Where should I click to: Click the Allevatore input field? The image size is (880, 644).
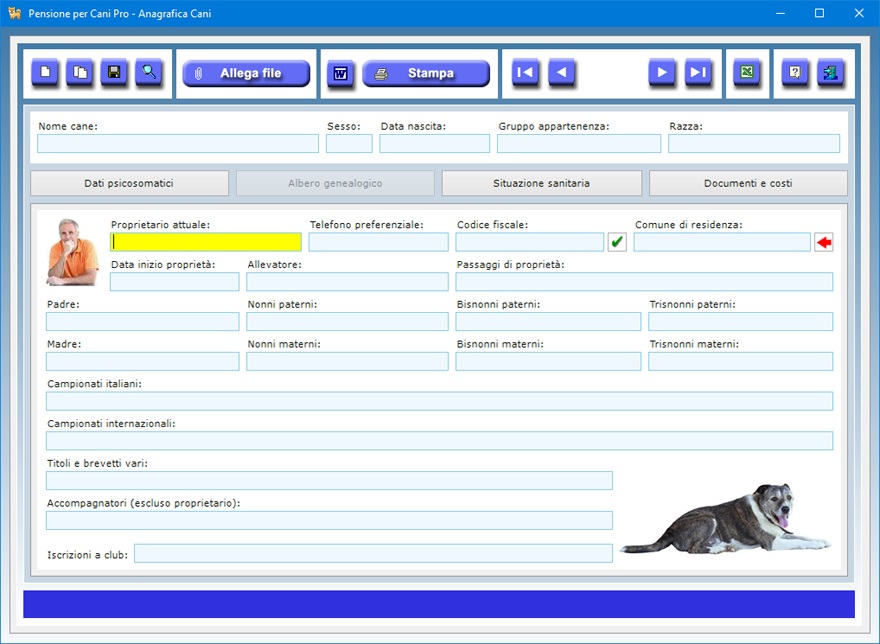347,282
